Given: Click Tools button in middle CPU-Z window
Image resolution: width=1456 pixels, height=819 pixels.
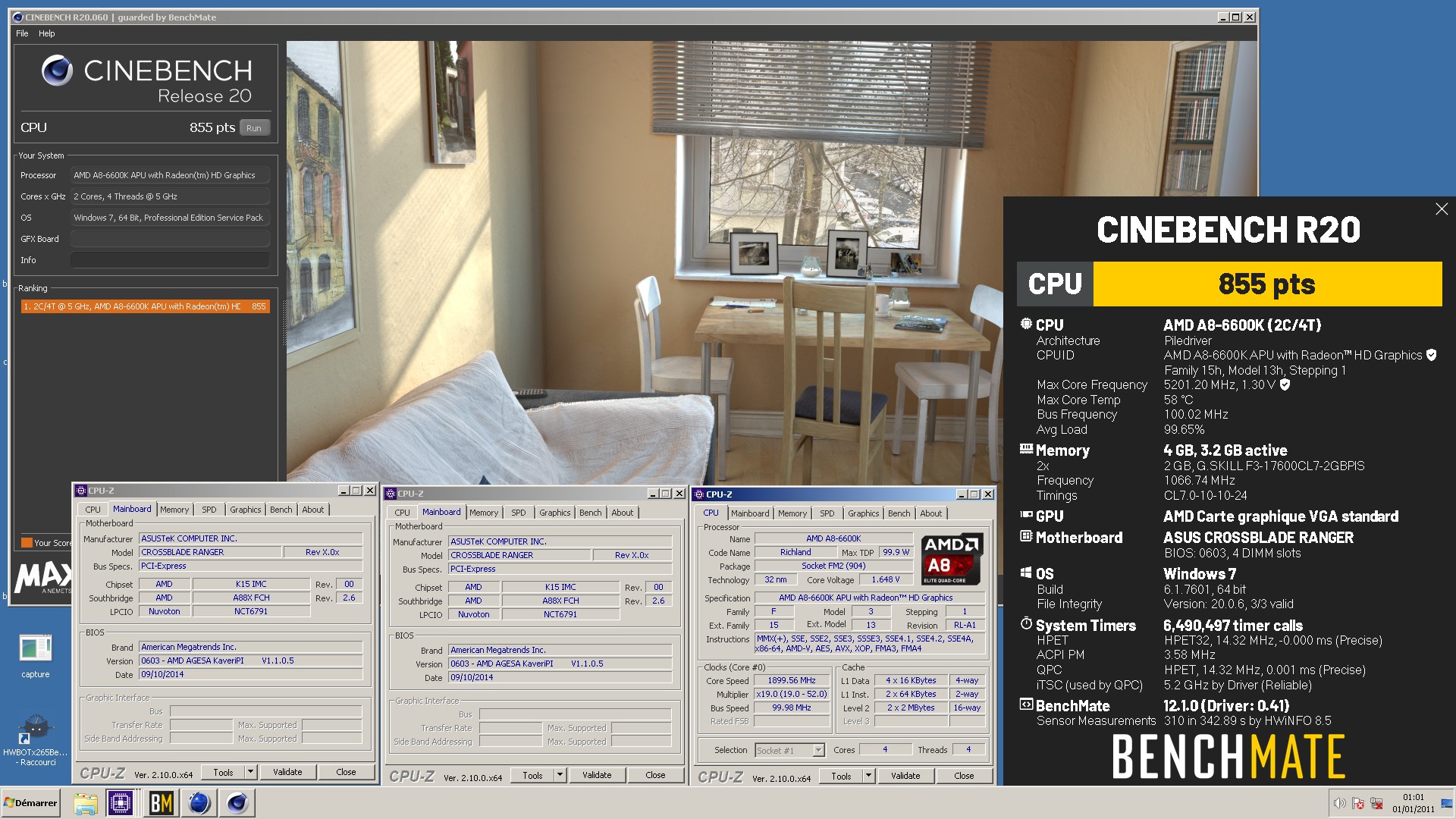Looking at the screenshot, I should click(532, 775).
